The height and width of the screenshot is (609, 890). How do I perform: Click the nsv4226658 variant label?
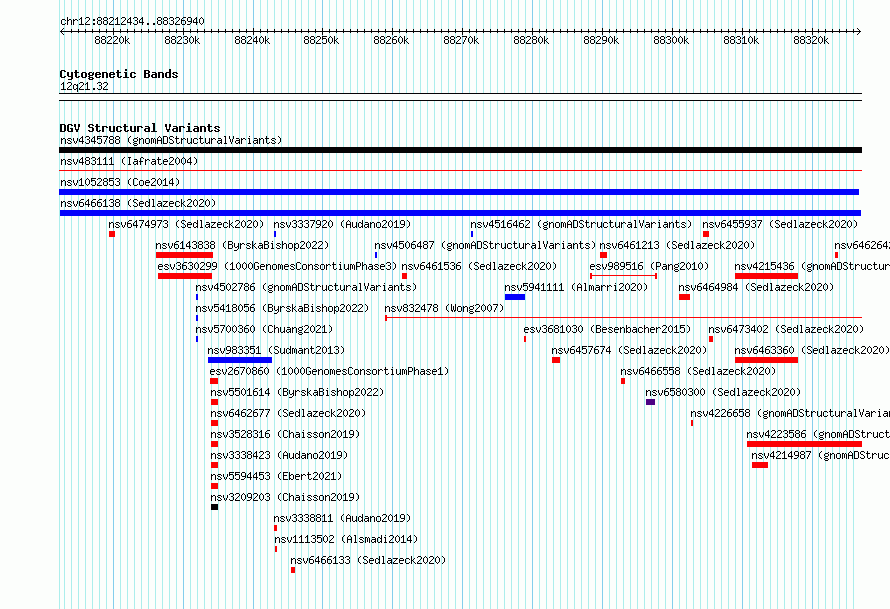[x=790, y=413]
